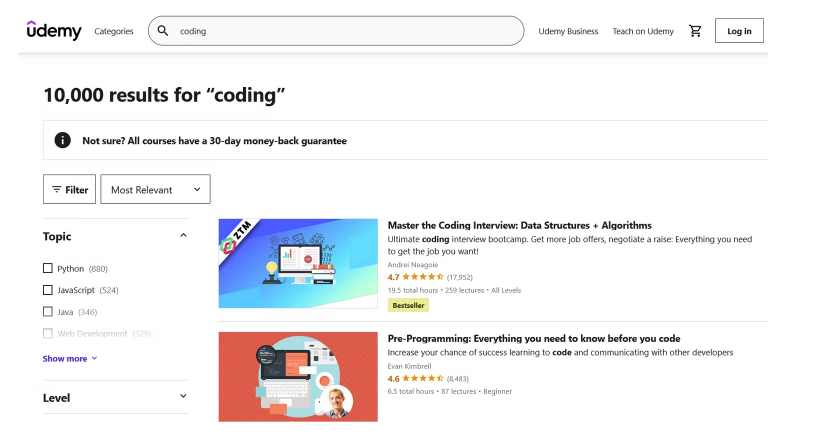The width and height of the screenshot is (816, 437).
Task: Open the shopping cart icon
Action: pos(695,31)
